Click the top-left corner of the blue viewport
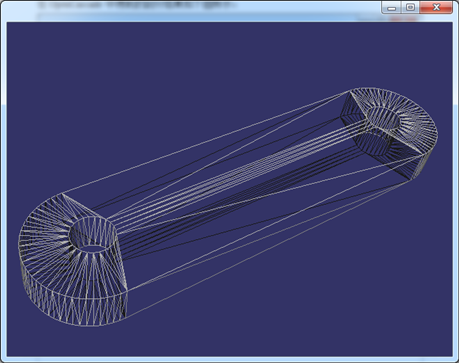Viewport: 459px width, 363px height. tap(8, 23)
